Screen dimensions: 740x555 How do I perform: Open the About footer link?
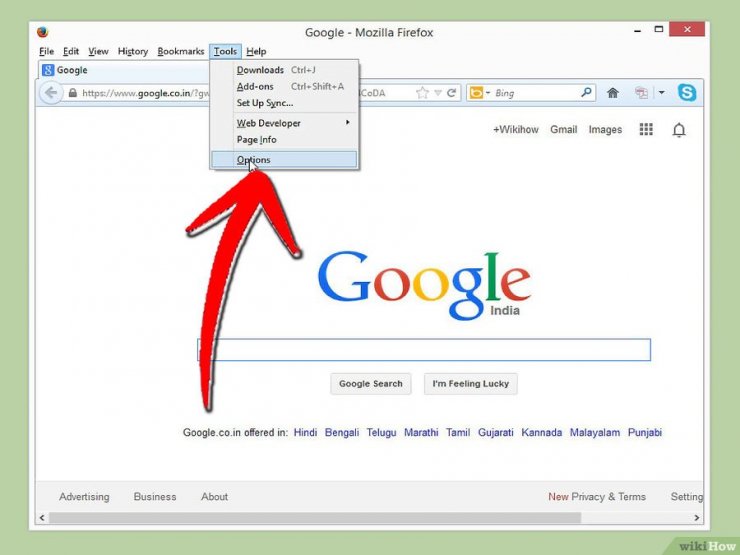click(x=214, y=496)
